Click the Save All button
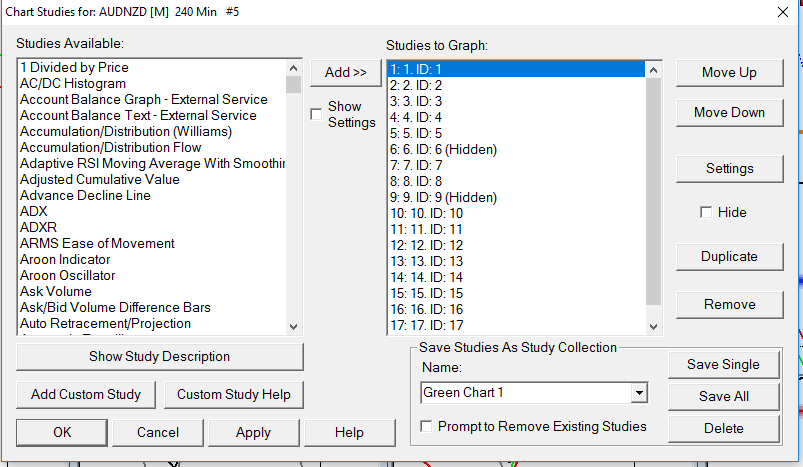Screen dimensions: 803x467 pos(723,396)
